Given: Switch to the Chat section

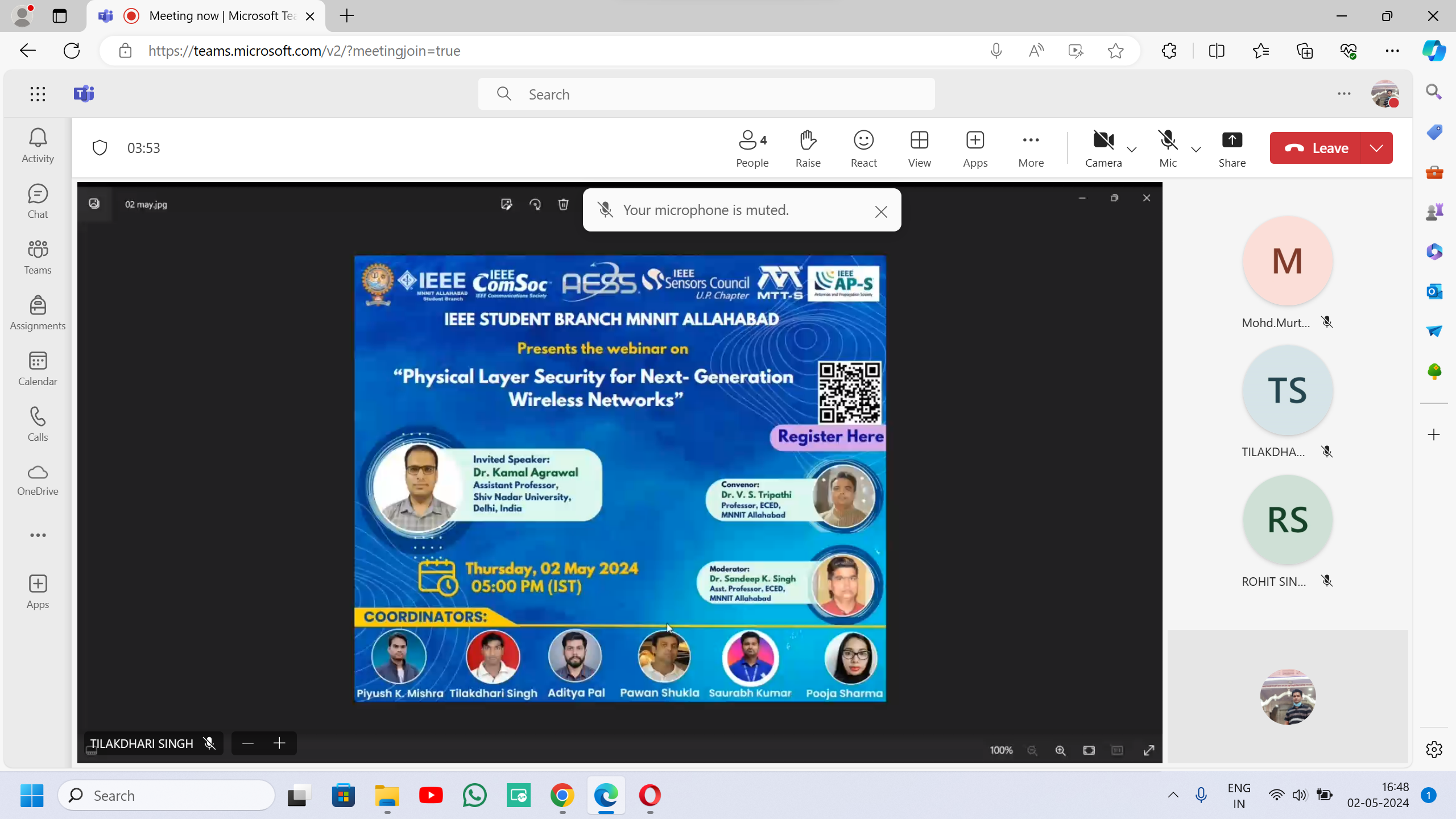Looking at the screenshot, I should click(38, 201).
